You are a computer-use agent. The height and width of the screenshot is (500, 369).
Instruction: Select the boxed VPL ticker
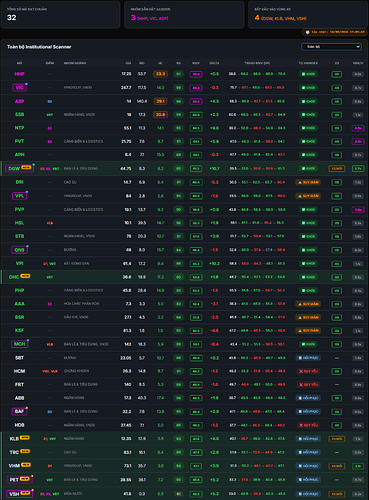19,196
